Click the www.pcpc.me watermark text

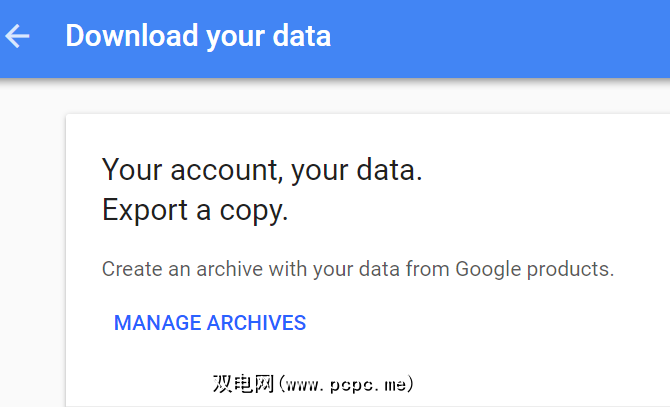pyautogui.click(x=348, y=383)
